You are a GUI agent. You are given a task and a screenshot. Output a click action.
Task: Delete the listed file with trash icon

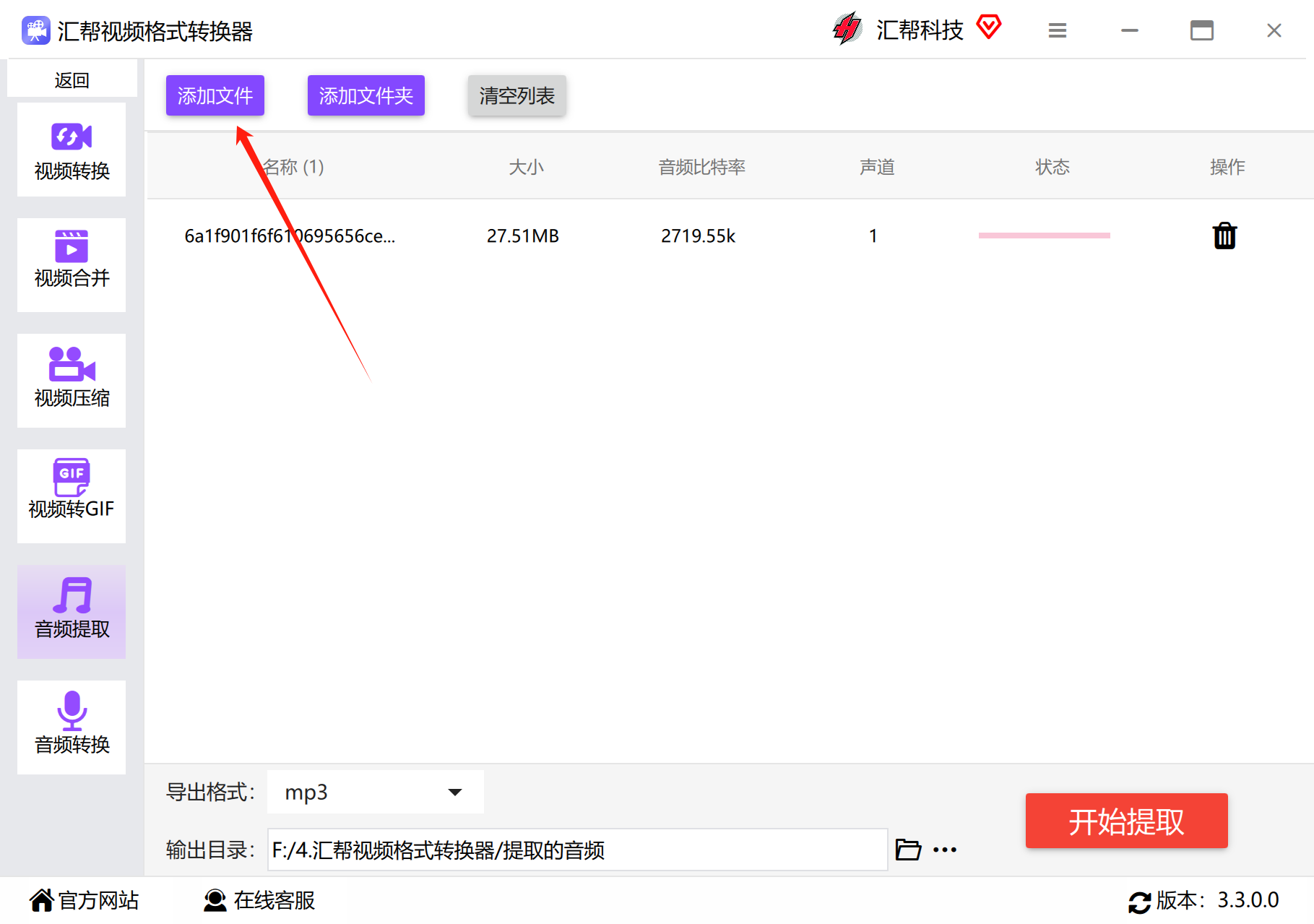[x=1224, y=236]
